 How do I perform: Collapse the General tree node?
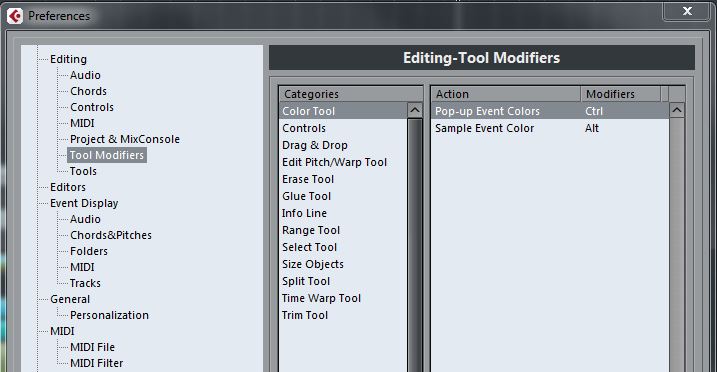pyautogui.click(x=70, y=299)
